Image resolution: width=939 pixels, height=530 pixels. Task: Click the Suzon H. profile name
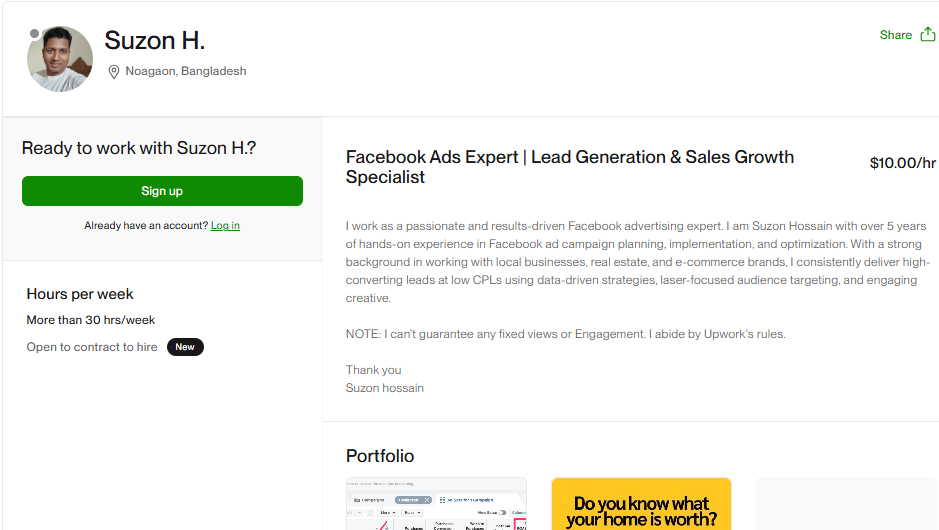(155, 41)
